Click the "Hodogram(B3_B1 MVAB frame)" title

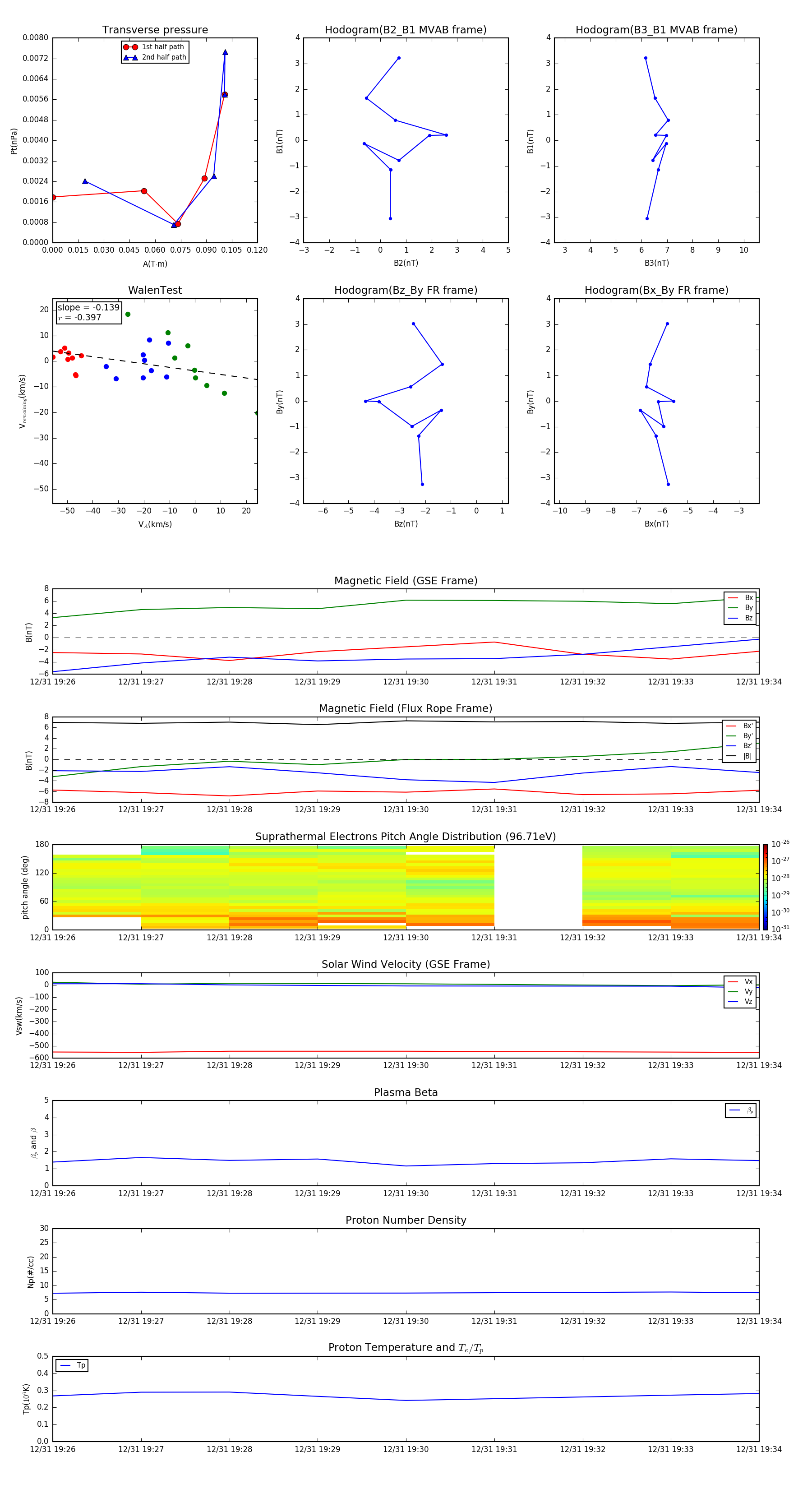coord(656,30)
